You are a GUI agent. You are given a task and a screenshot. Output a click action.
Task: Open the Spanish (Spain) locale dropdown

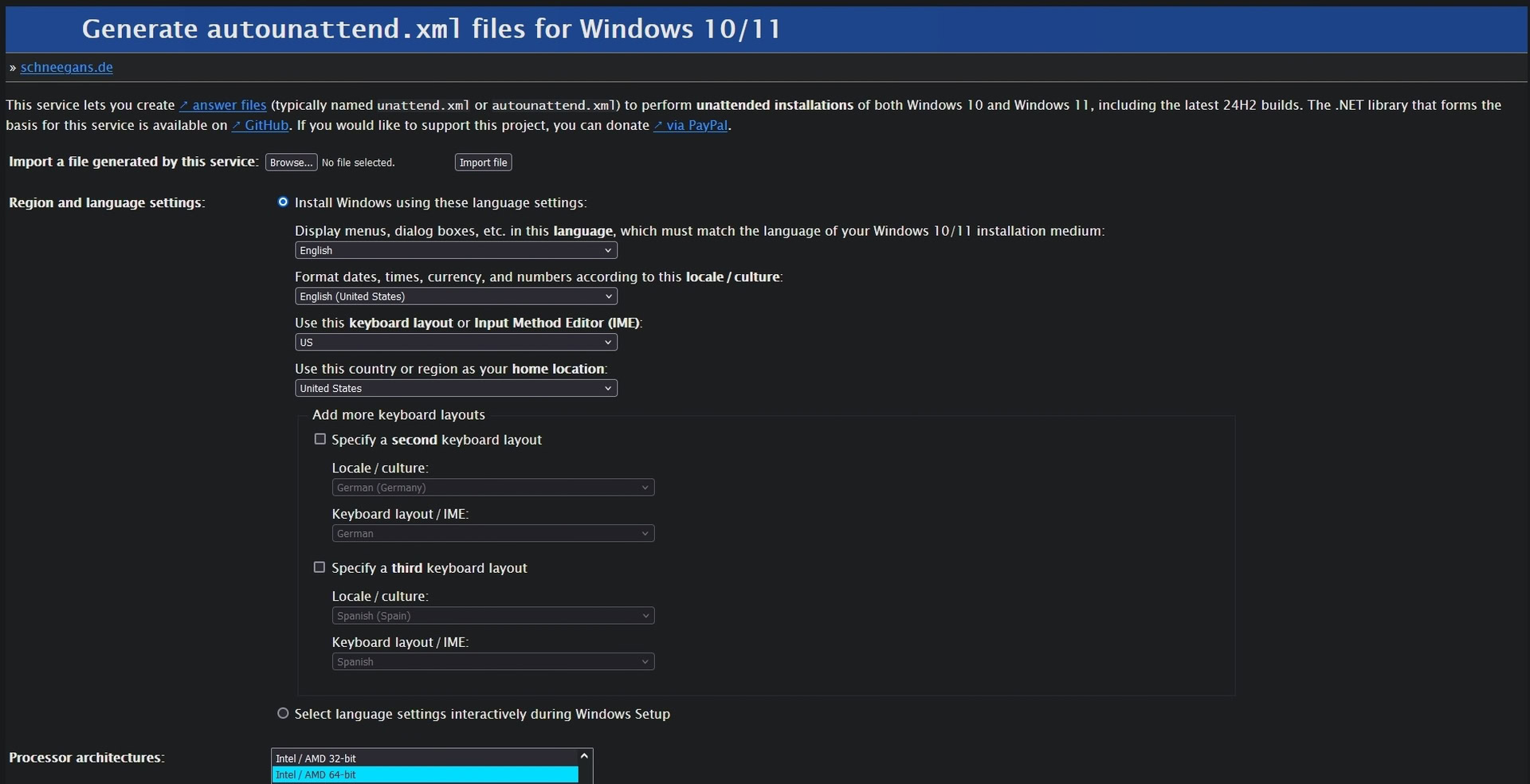tap(492, 616)
